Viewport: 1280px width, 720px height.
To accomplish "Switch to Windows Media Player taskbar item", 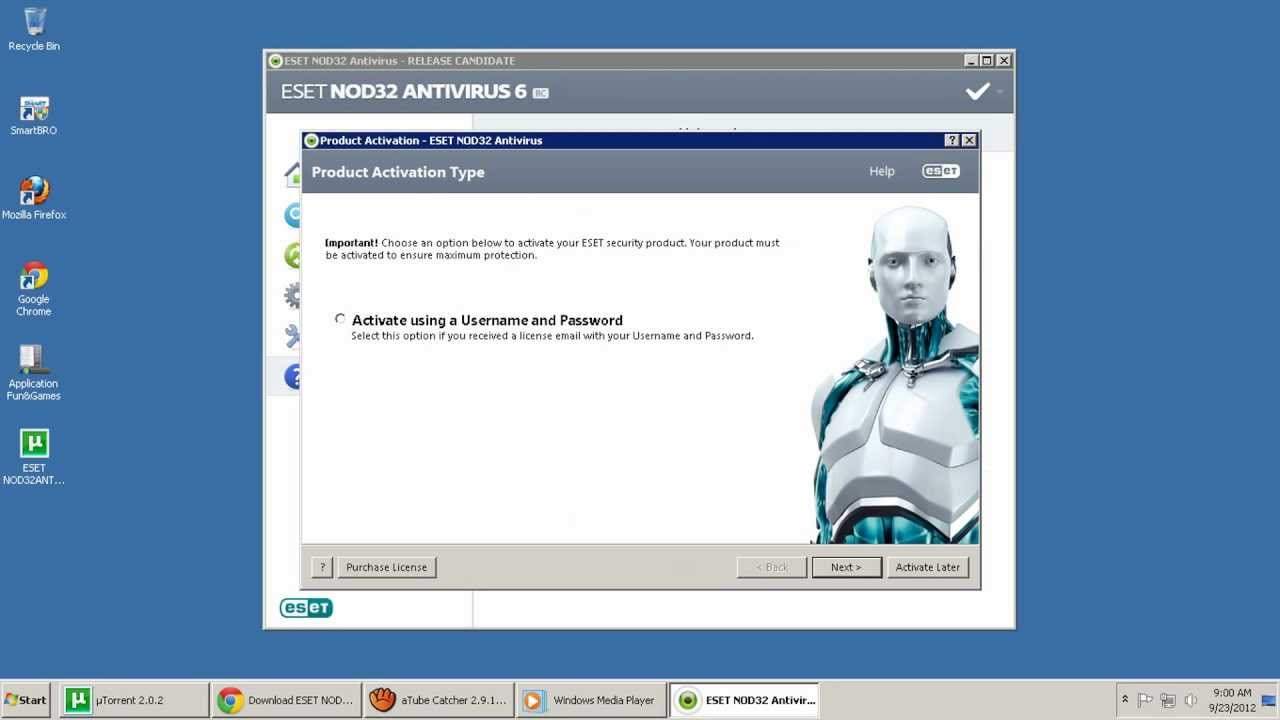I will pos(592,700).
